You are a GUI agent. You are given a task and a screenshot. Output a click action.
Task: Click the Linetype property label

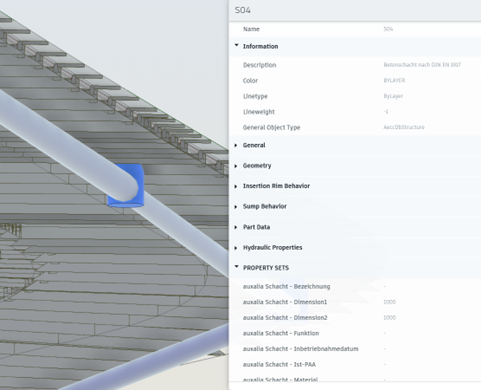[x=255, y=96]
